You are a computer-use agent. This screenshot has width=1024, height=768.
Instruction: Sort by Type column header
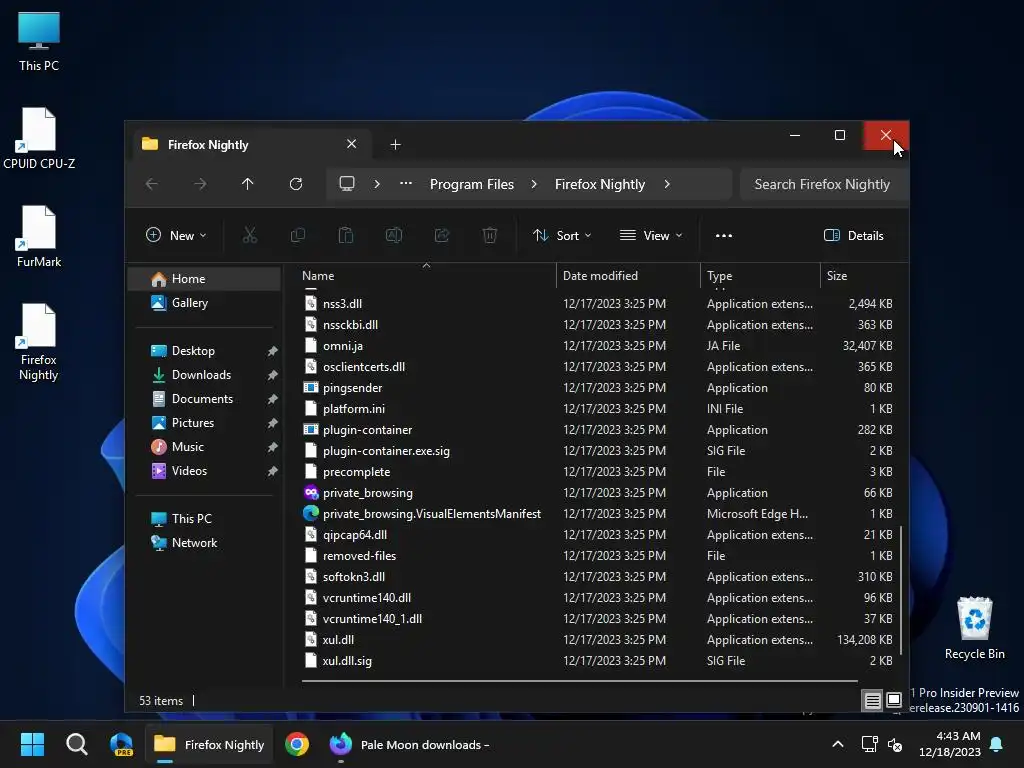pyautogui.click(x=760, y=276)
